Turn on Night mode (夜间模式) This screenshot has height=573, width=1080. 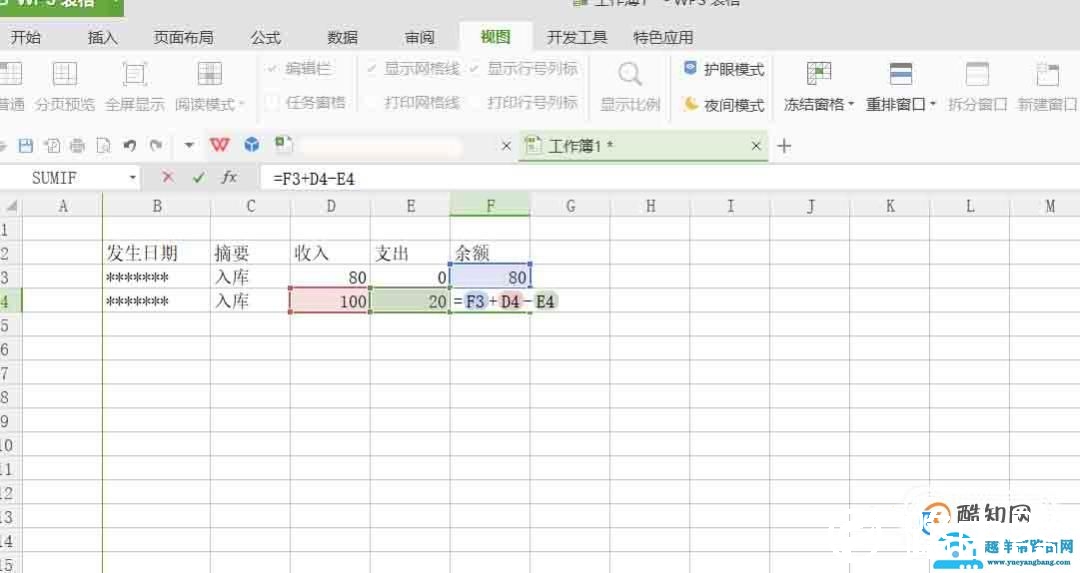pos(724,105)
